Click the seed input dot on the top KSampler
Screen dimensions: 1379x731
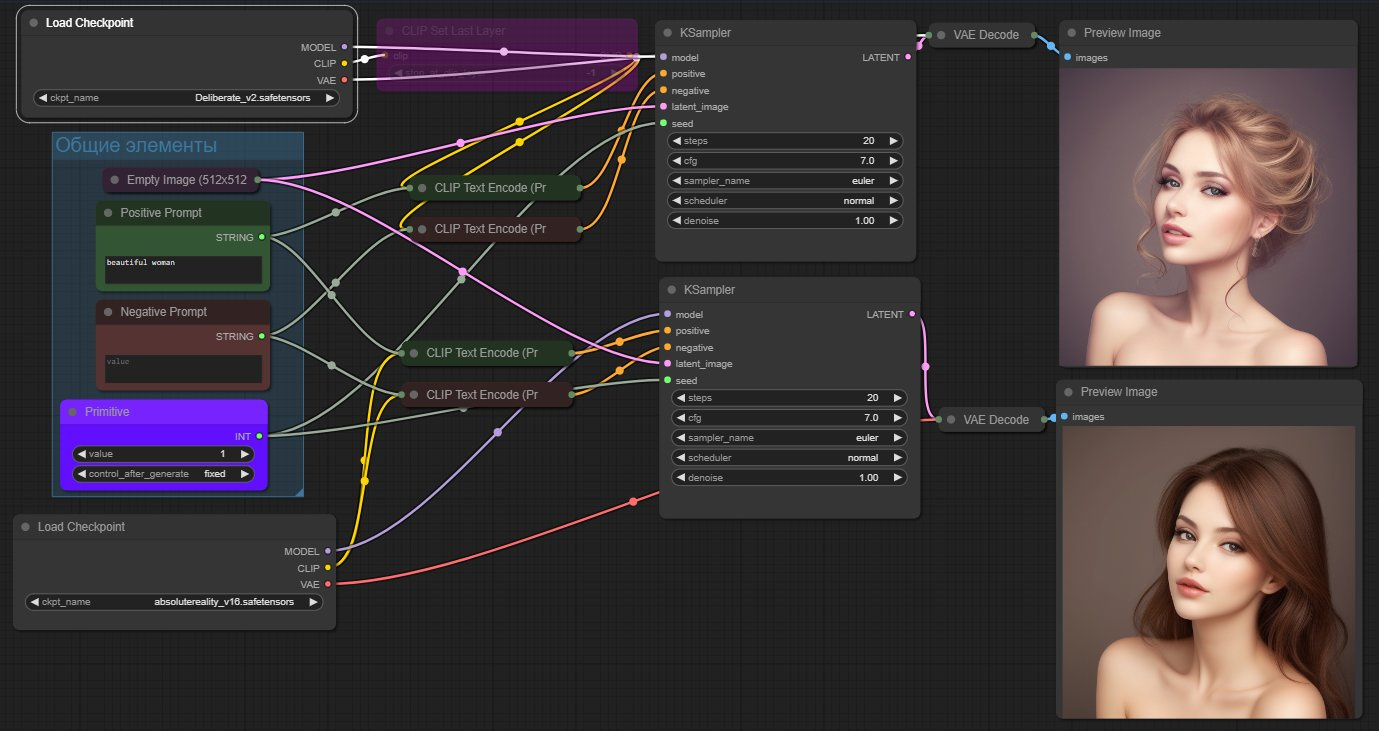pyautogui.click(x=664, y=123)
